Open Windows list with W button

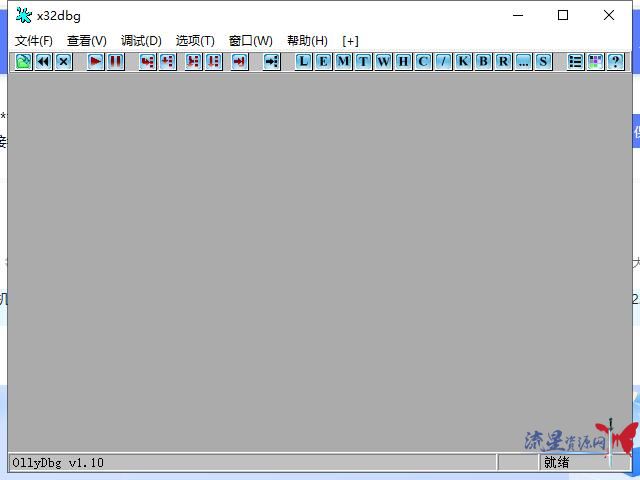click(383, 62)
